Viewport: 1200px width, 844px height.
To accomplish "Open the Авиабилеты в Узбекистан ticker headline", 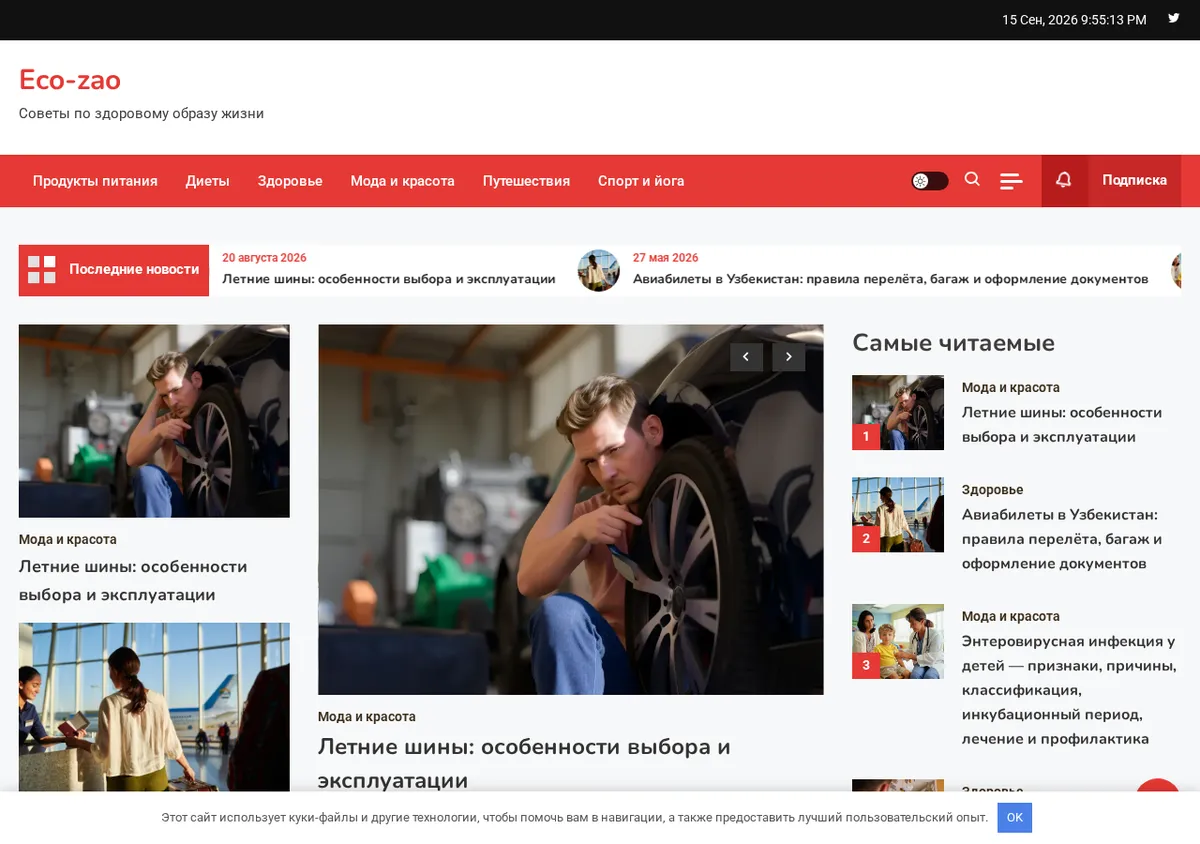I will tap(890, 279).
